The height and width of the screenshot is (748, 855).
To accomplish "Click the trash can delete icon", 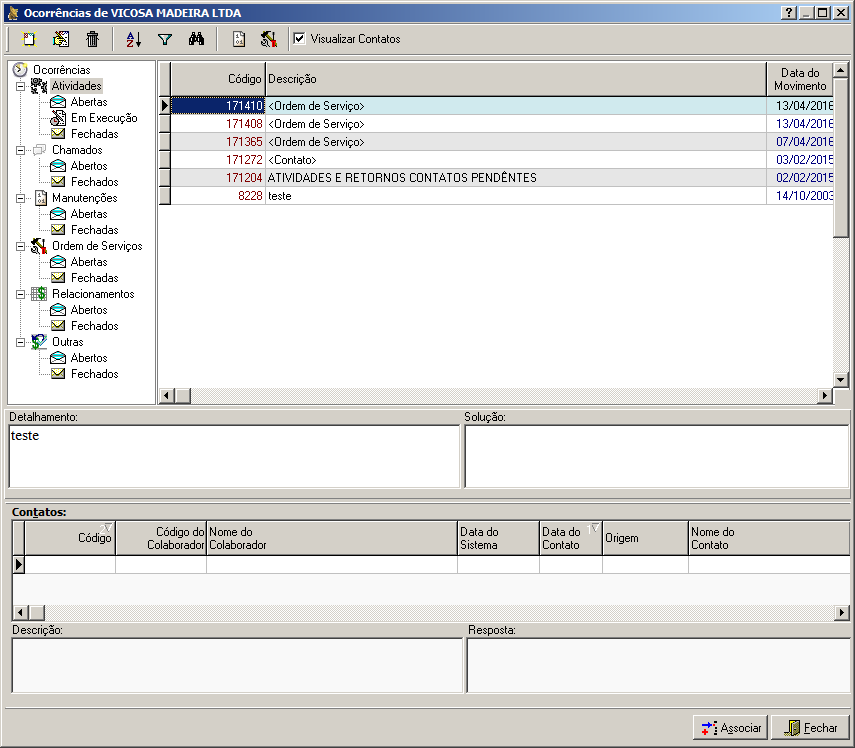I will point(92,39).
